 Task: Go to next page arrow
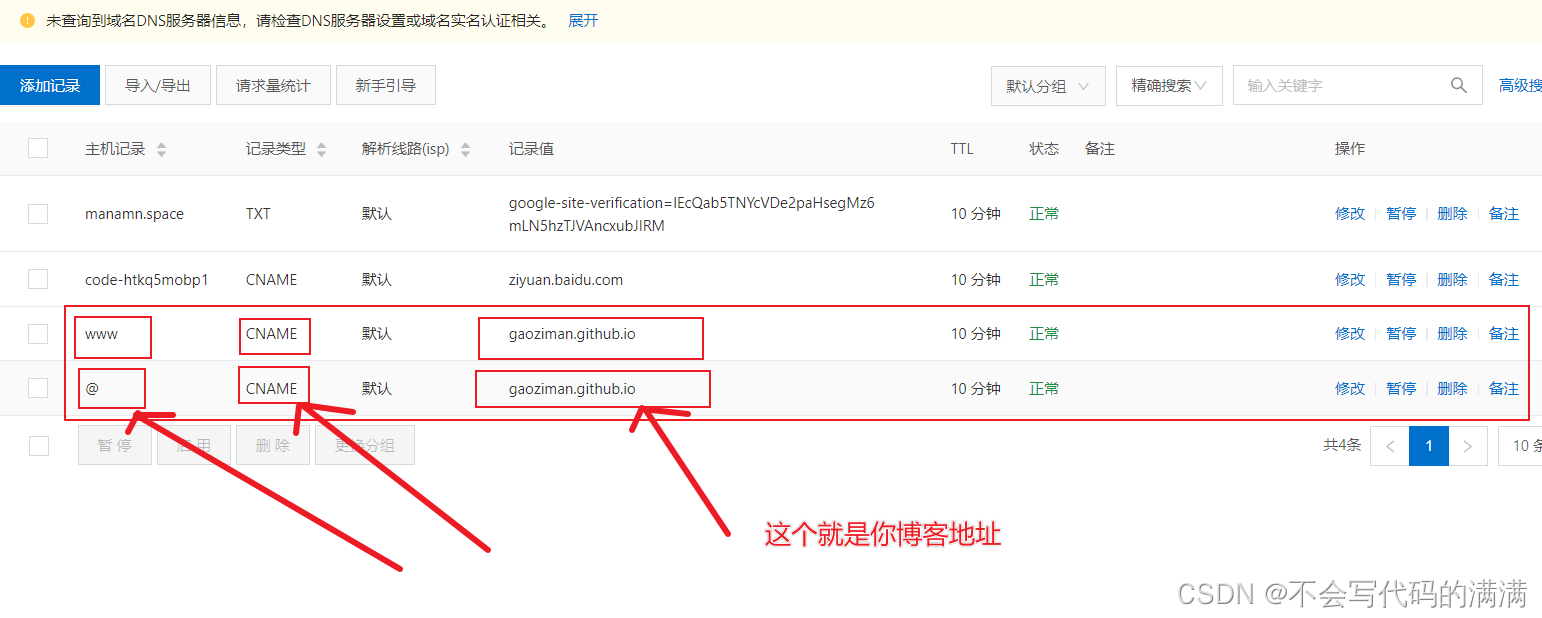[x=1468, y=446]
